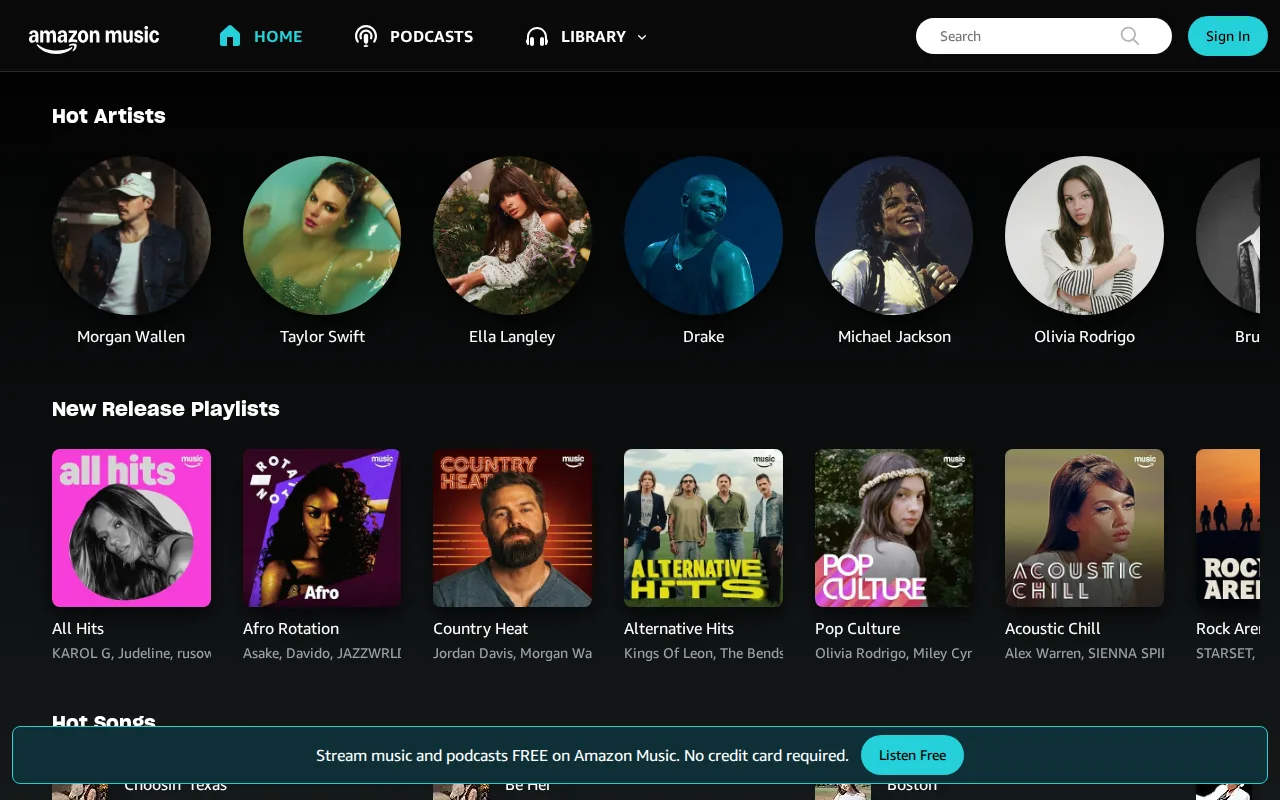
Task: Open the Acoustic Chill playlist cover
Action: 1084,528
